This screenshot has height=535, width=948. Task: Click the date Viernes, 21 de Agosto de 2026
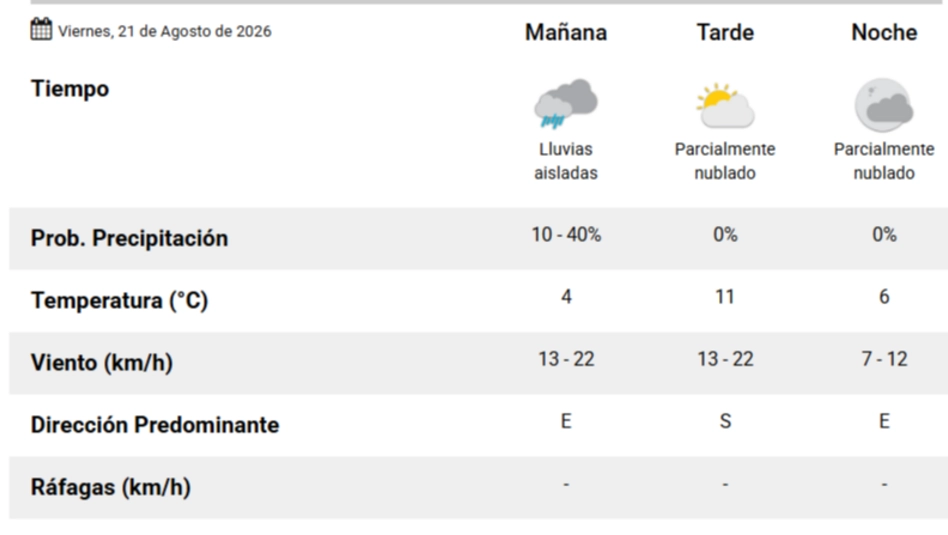164,31
